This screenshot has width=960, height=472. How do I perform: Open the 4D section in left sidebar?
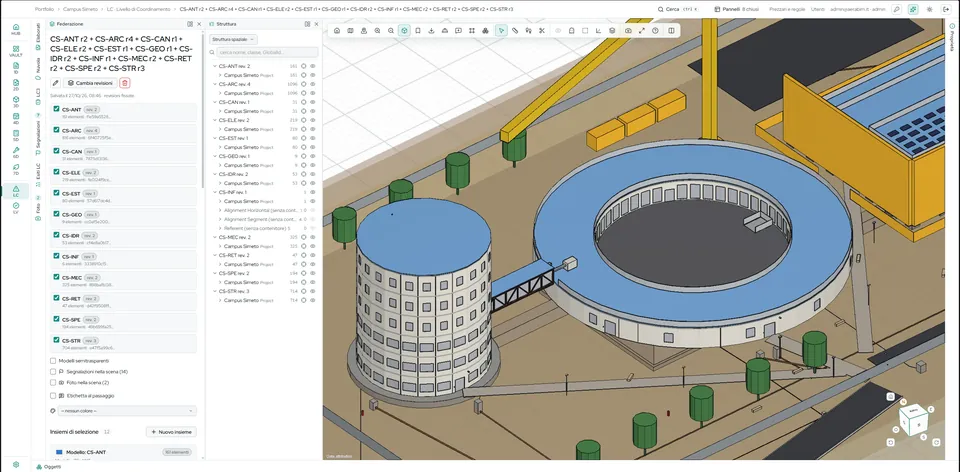[16, 118]
